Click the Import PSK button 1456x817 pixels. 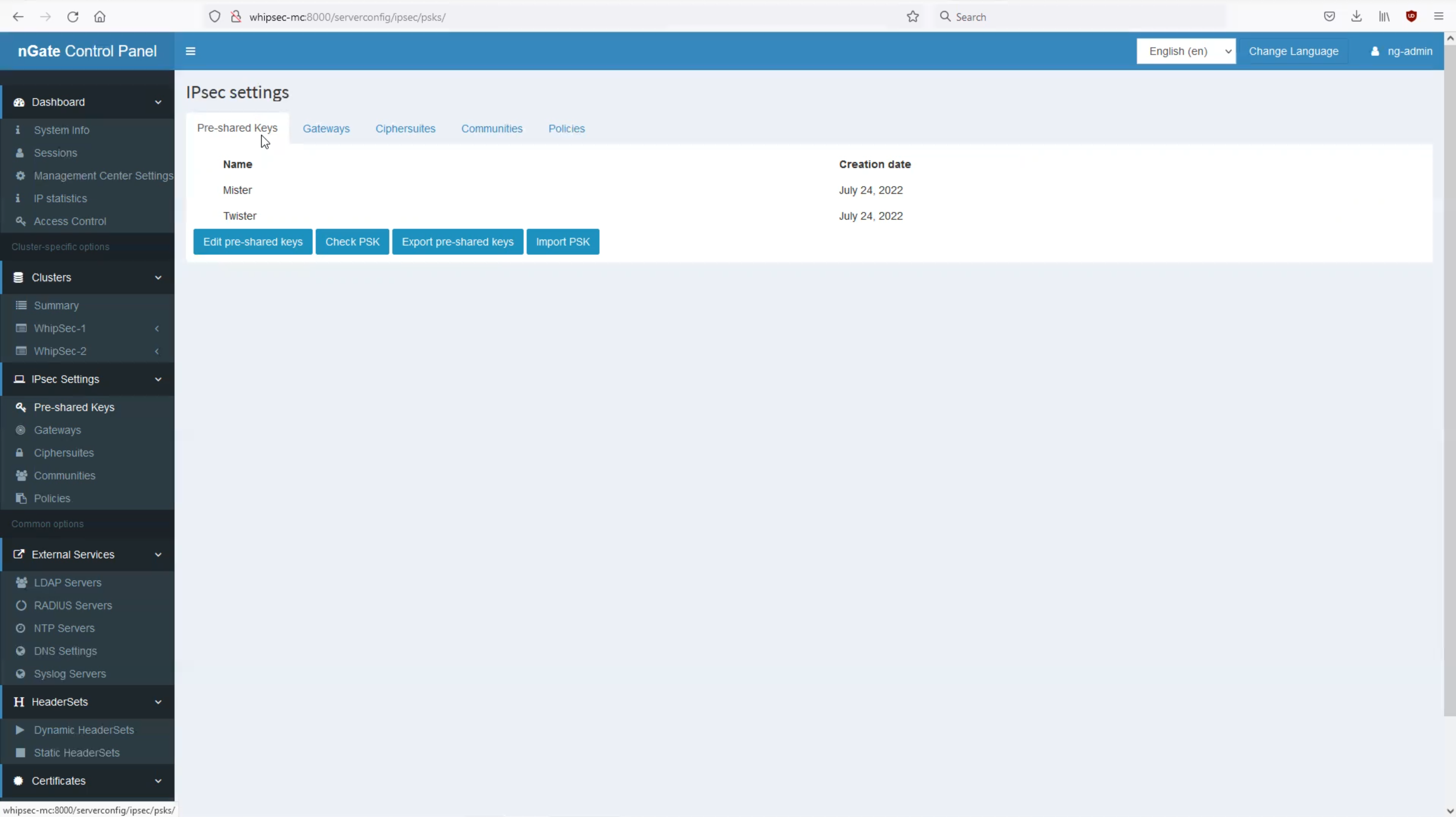click(563, 242)
